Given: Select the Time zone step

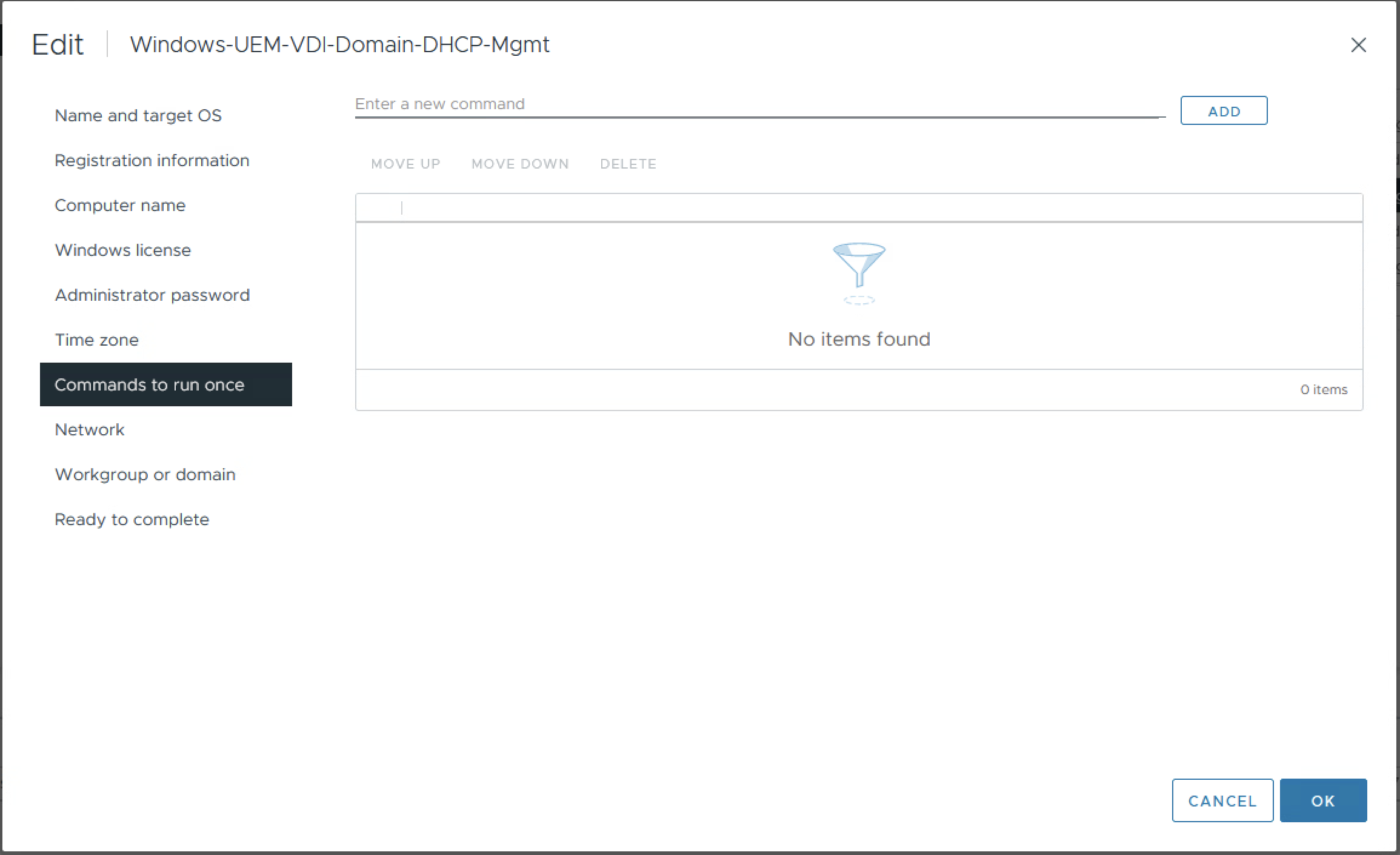Looking at the screenshot, I should [96, 340].
